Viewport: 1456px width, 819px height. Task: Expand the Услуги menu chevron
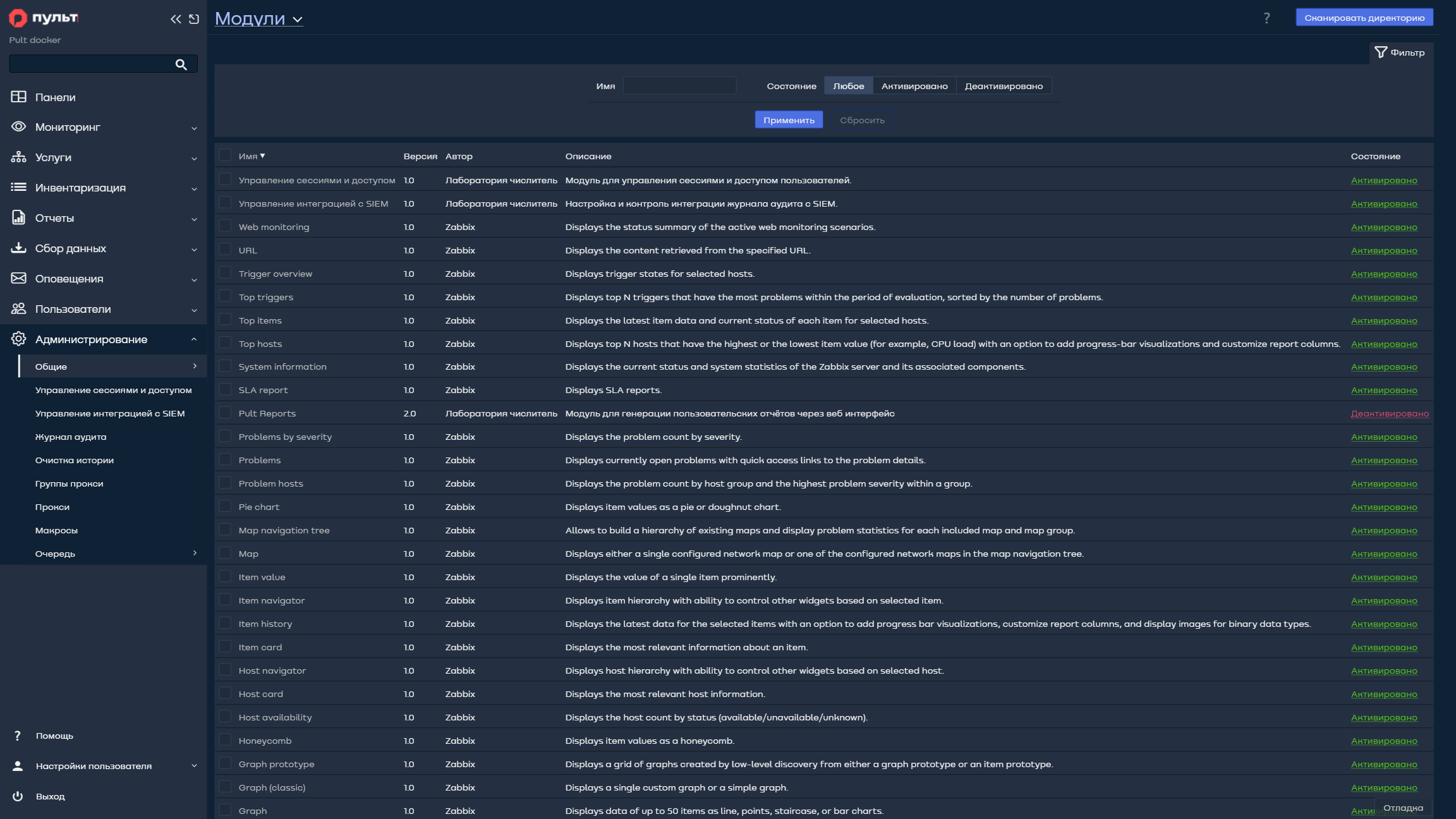(194, 158)
